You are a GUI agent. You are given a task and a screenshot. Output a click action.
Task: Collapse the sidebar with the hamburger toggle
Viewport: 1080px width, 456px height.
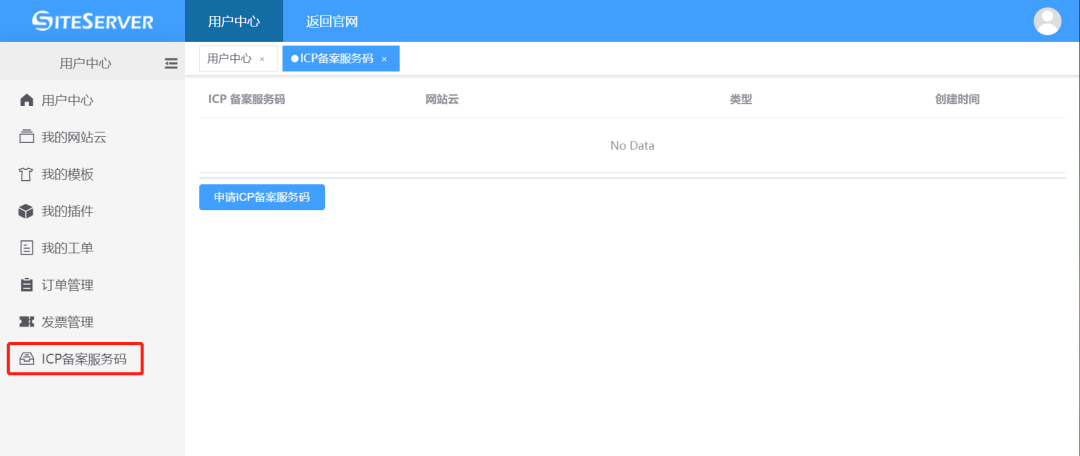[171, 63]
